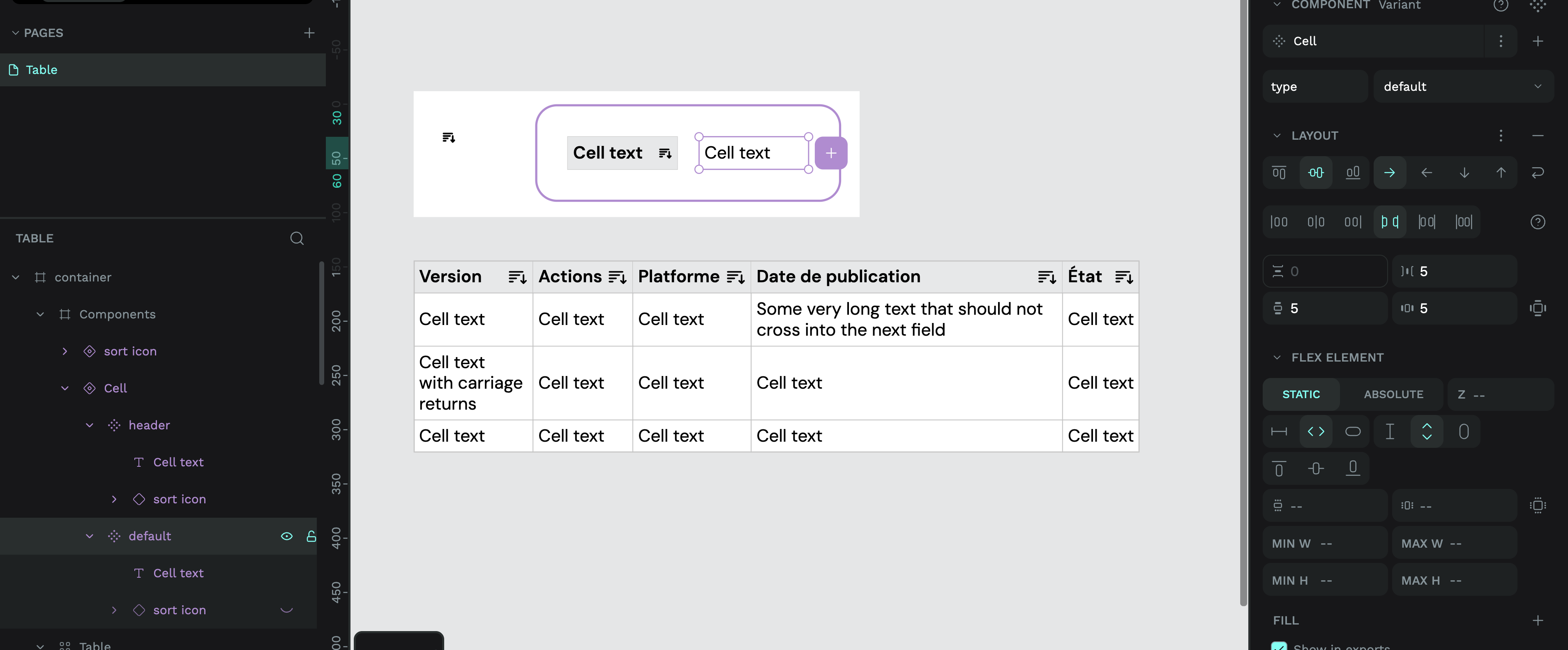Add a new page with plus icon
This screenshot has height=650, width=1568.
pyautogui.click(x=309, y=33)
